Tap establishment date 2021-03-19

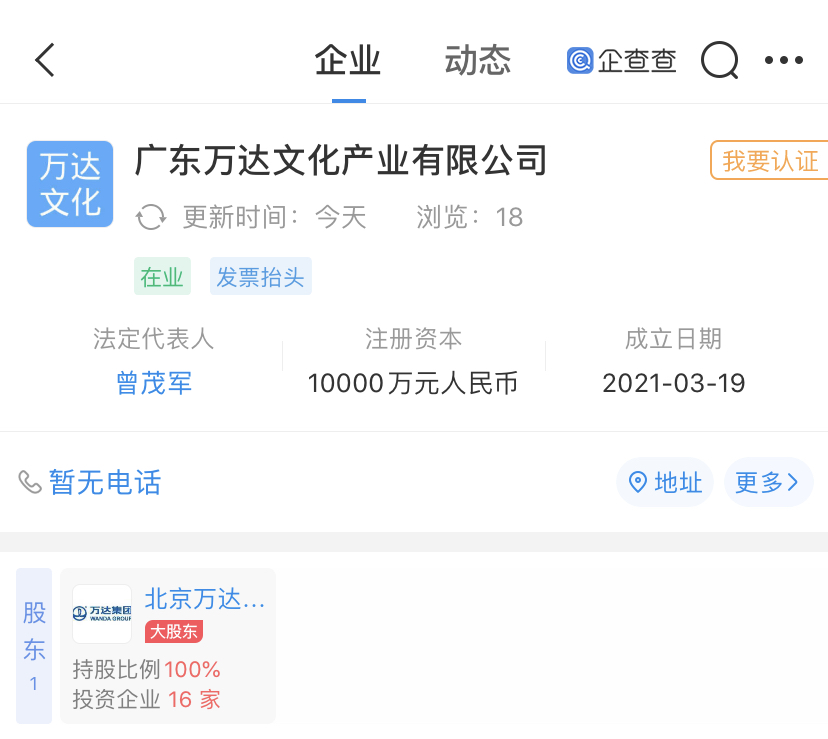pyautogui.click(x=674, y=383)
